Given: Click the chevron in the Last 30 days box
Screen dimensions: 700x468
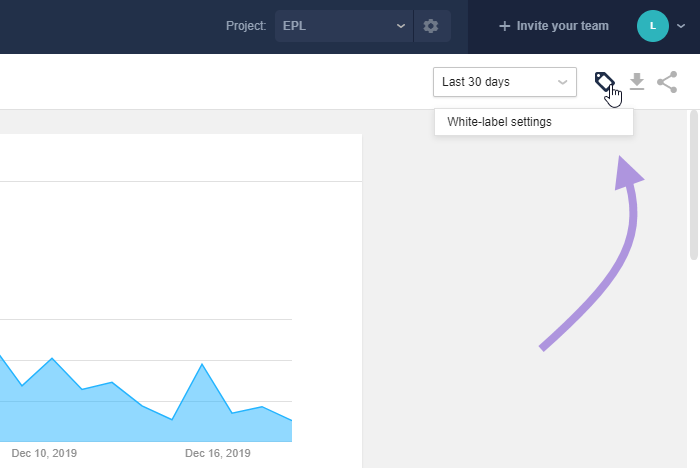Looking at the screenshot, I should 562,82.
